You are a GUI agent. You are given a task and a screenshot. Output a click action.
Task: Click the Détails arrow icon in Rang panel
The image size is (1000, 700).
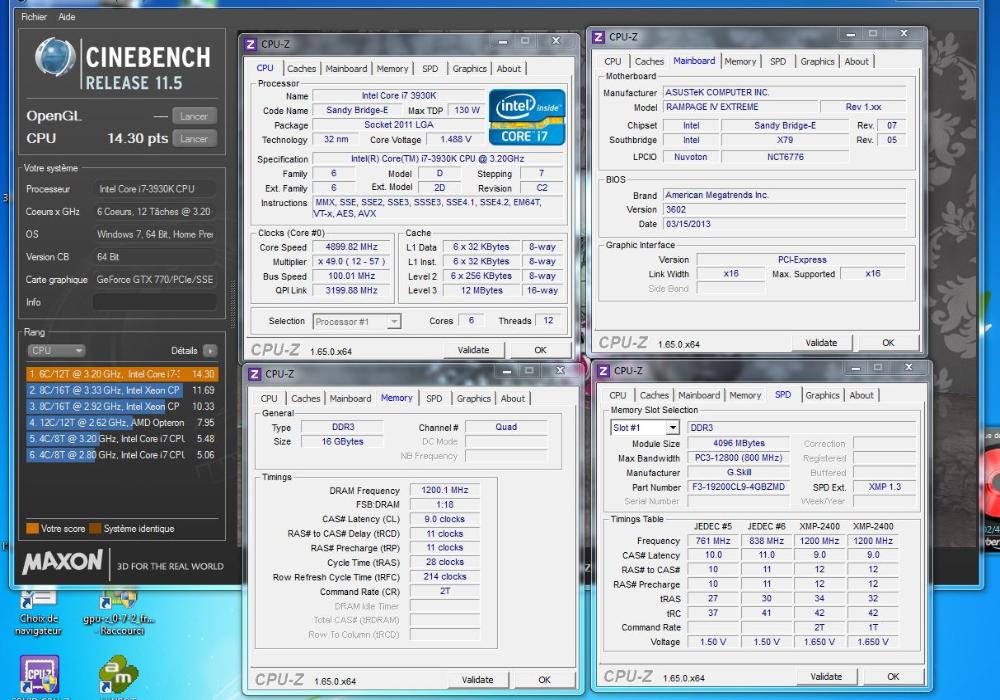point(210,351)
